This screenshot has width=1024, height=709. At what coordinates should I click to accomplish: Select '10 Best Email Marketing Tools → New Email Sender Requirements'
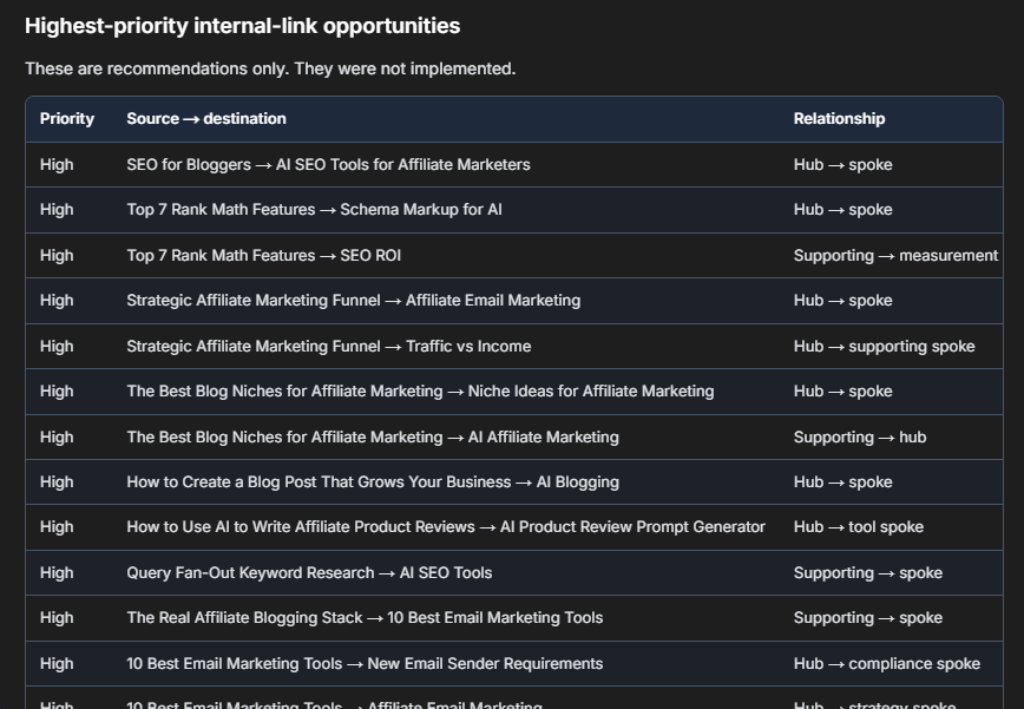tap(364, 663)
